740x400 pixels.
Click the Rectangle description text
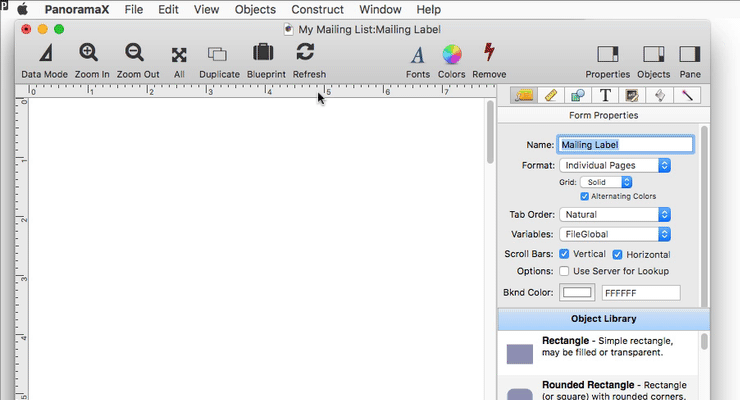tap(607, 347)
